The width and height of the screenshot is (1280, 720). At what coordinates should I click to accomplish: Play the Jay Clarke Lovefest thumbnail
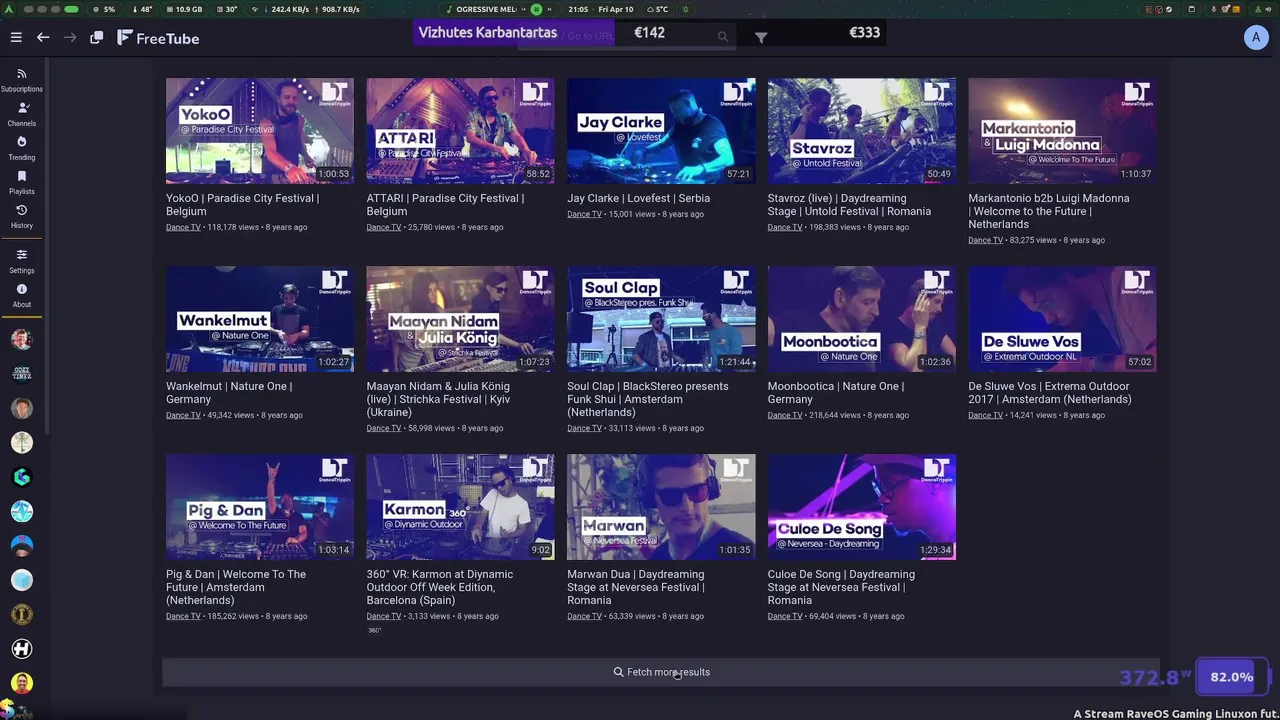click(x=661, y=131)
